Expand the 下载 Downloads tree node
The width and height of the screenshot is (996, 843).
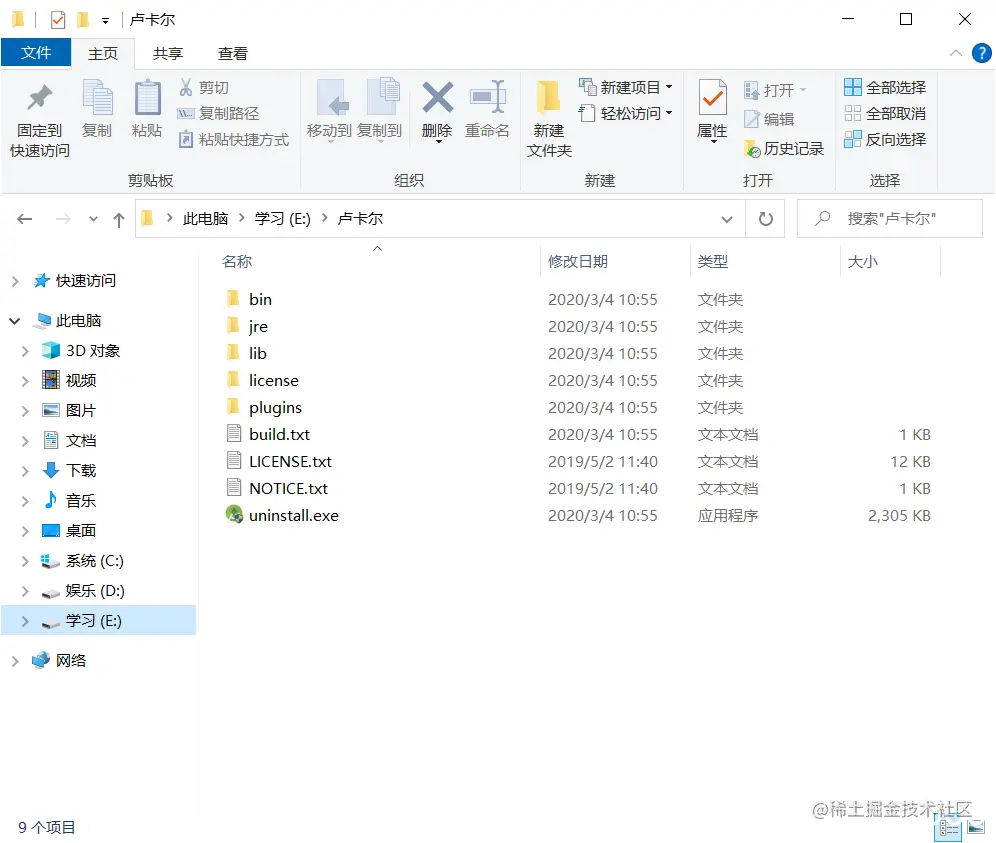point(25,471)
